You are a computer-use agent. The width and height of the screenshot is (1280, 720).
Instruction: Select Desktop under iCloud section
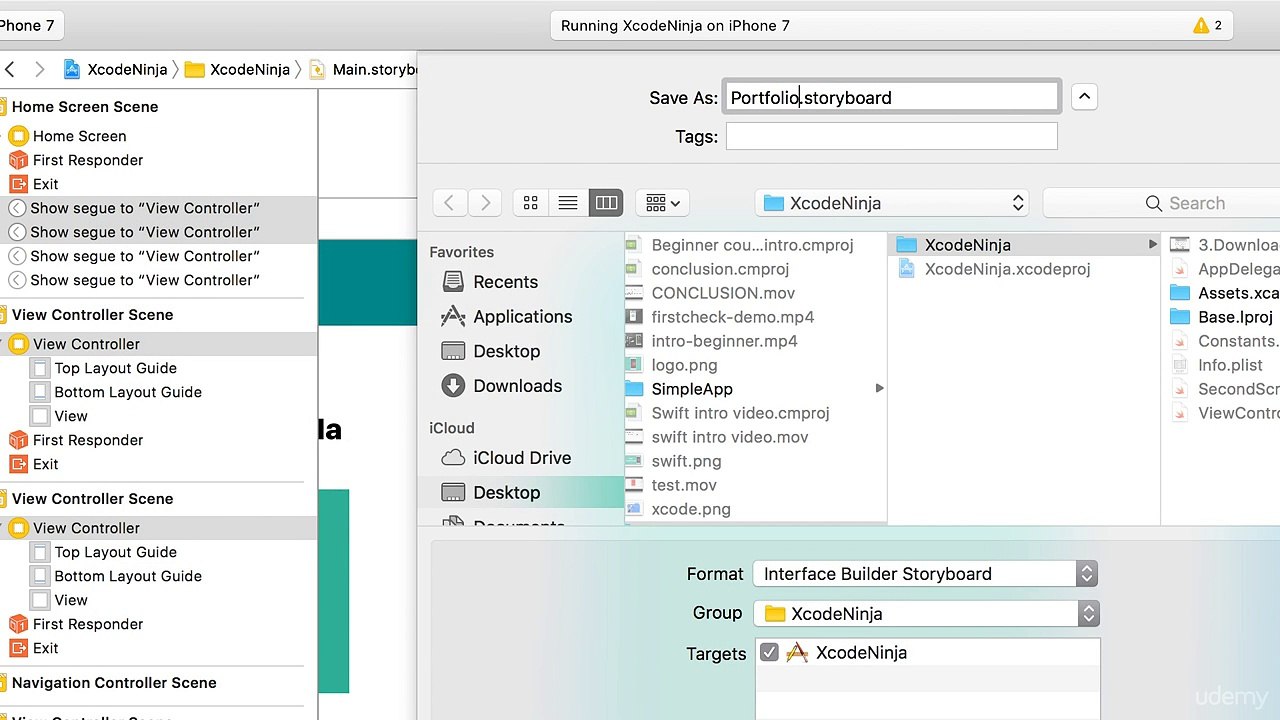pyautogui.click(x=506, y=493)
